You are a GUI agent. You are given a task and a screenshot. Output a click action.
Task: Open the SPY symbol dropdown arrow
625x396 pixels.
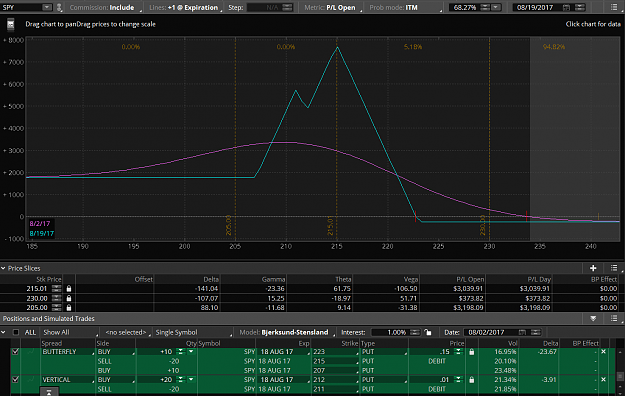[47, 7]
